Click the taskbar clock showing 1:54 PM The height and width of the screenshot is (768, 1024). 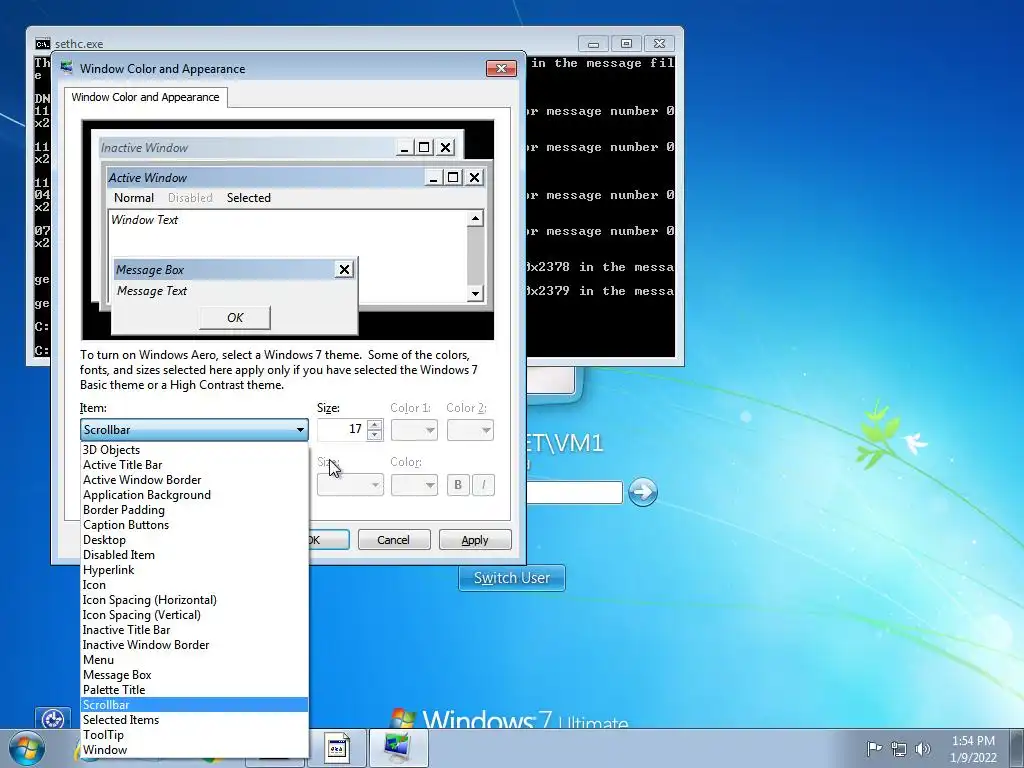[973, 749]
